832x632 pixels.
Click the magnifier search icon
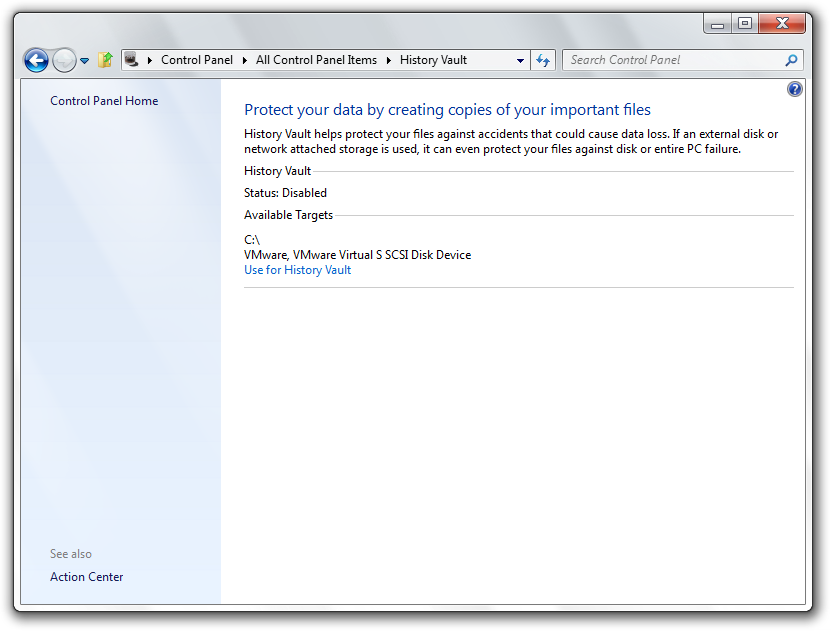point(791,60)
